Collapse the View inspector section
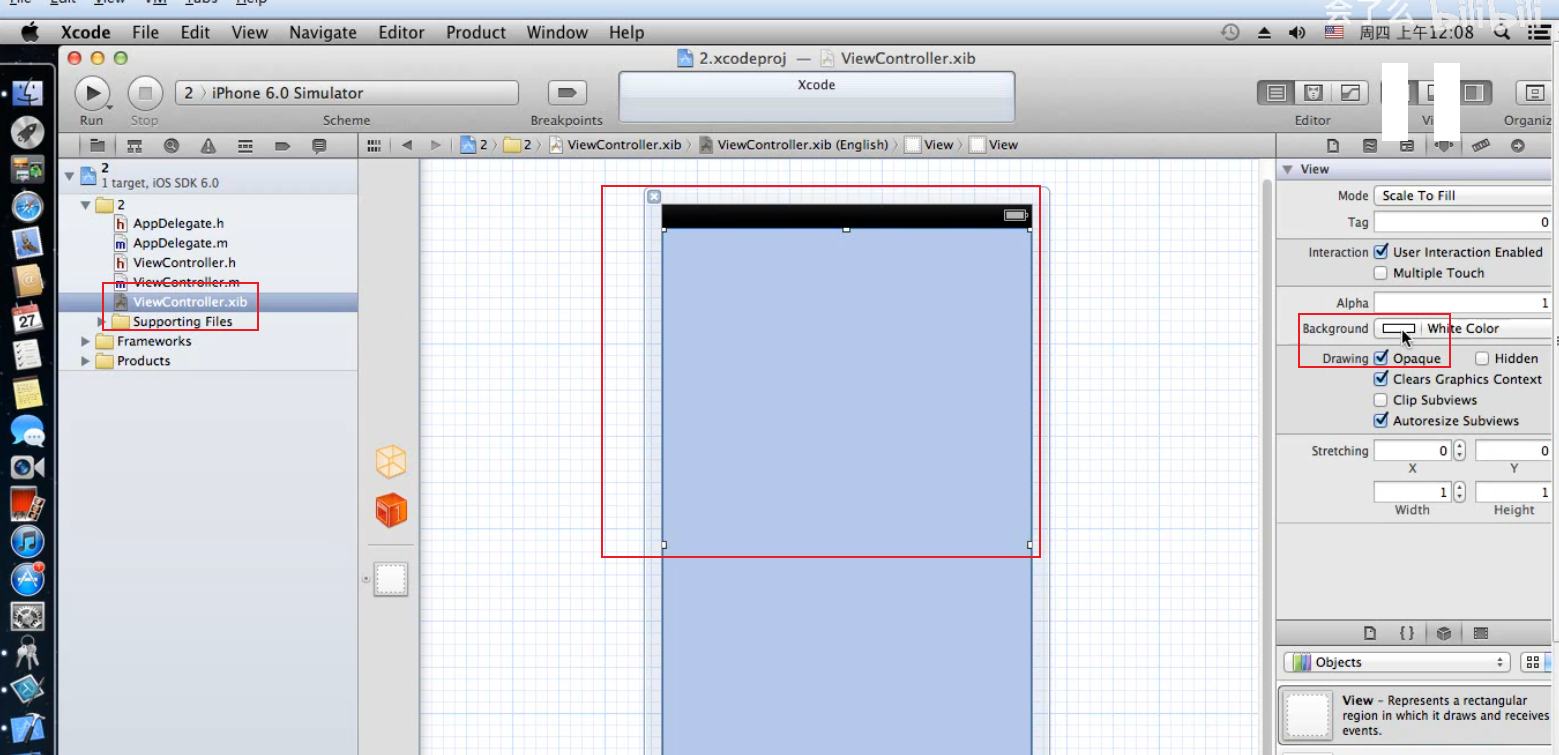The width and height of the screenshot is (1559, 755). tap(1288, 169)
